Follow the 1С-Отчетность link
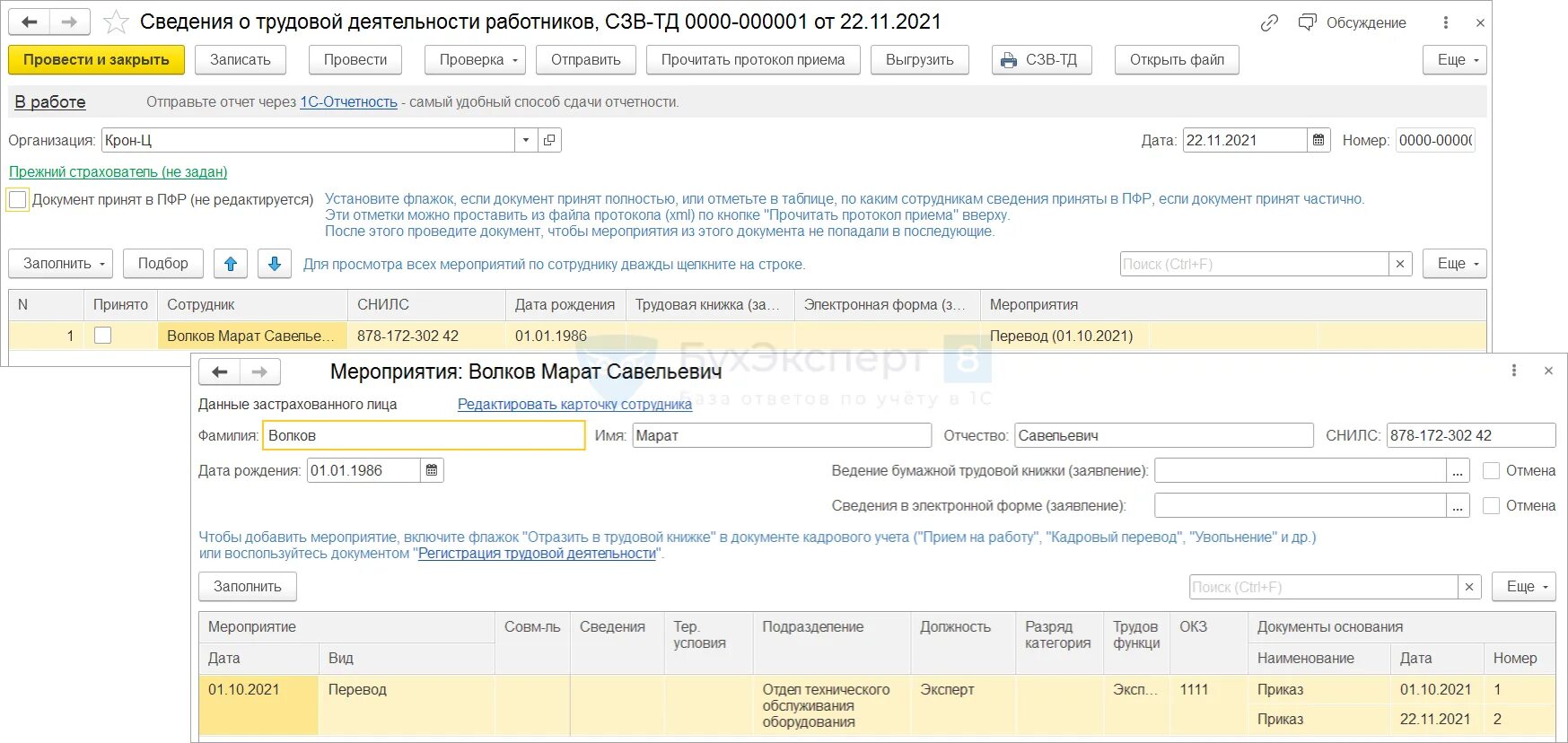Image resolution: width=1568 pixels, height=743 pixels. pyautogui.click(x=348, y=101)
